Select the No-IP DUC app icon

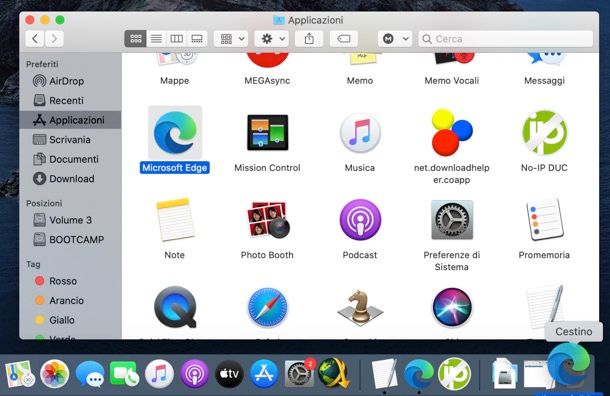(544, 133)
